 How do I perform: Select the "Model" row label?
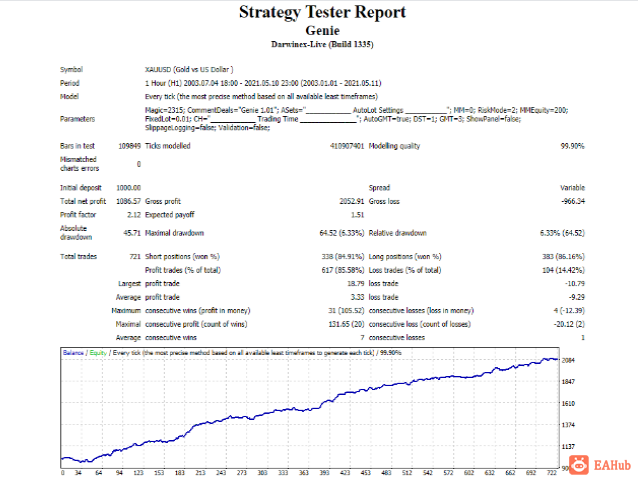pyautogui.click(x=69, y=97)
